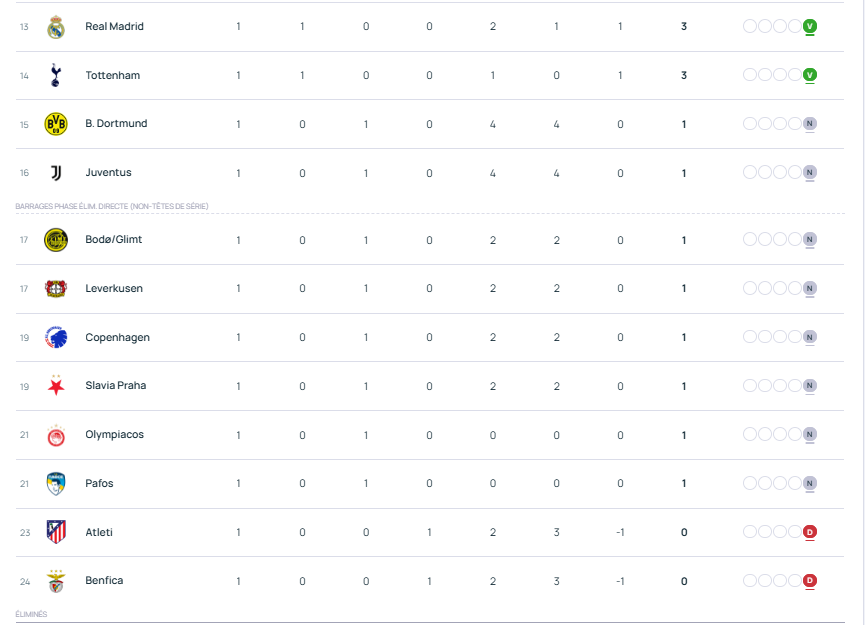Click the Juventus club logo
This screenshot has width=865, height=625.
click(56, 173)
